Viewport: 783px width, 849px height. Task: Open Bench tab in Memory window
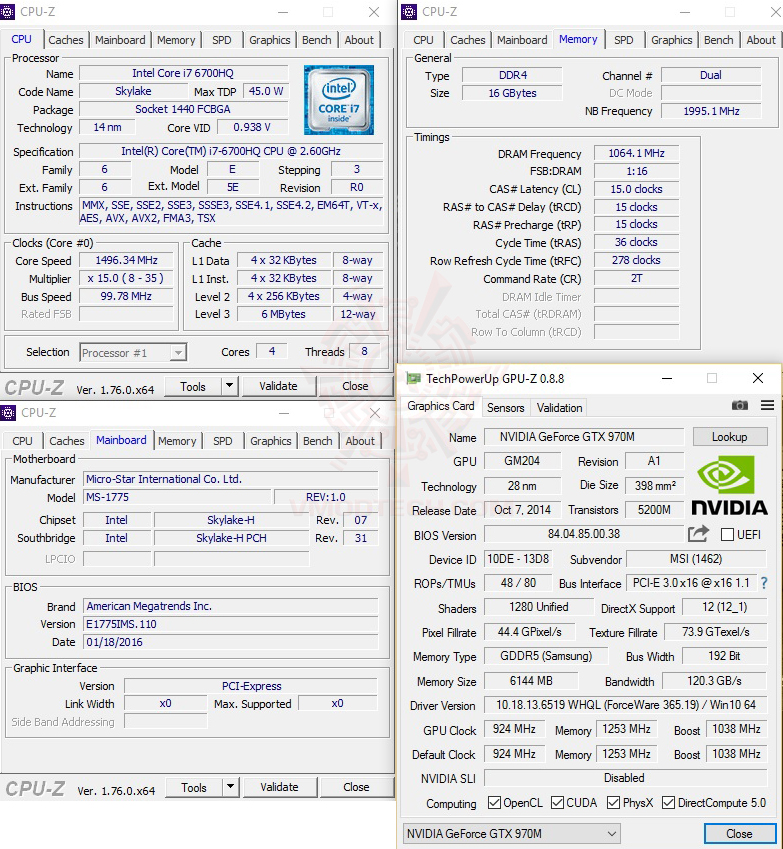pyautogui.click(x=719, y=40)
